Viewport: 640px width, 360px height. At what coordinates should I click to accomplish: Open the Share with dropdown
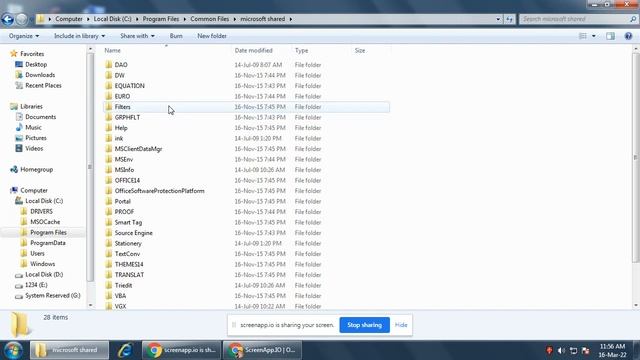click(137, 36)
